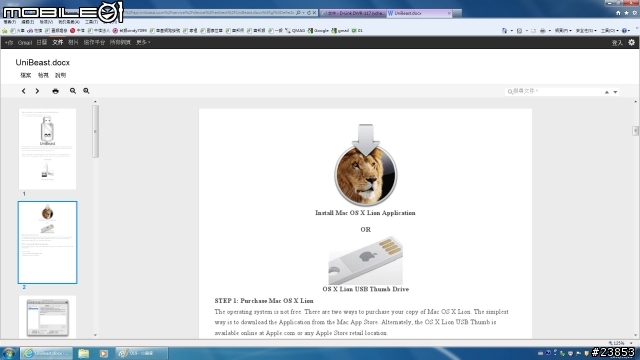This screenshot has width=640, height=360.
Task: Refresh the page from address bar
Action: click(x=309, y=13)
